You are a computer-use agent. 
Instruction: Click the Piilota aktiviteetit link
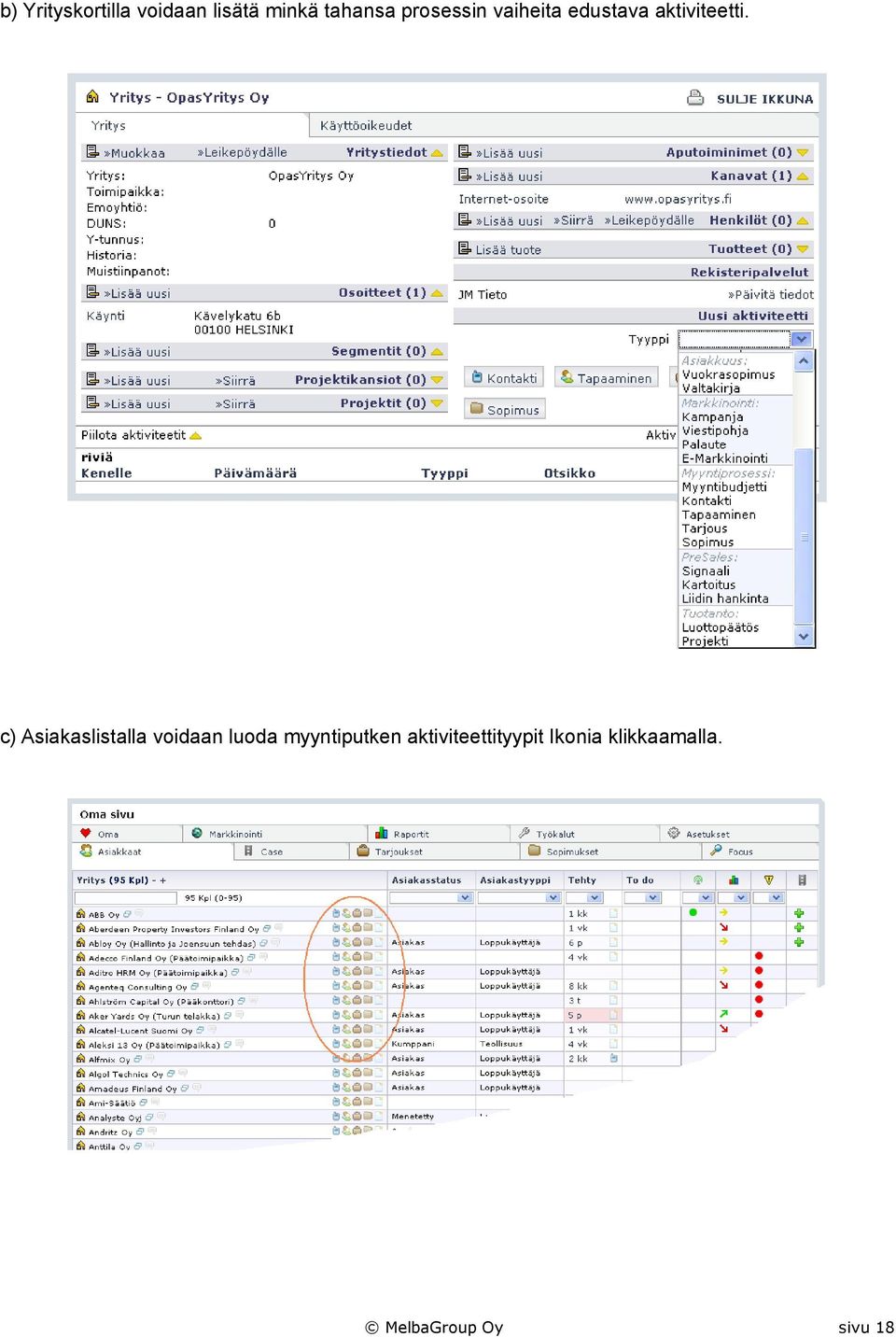tap(133, 434)
